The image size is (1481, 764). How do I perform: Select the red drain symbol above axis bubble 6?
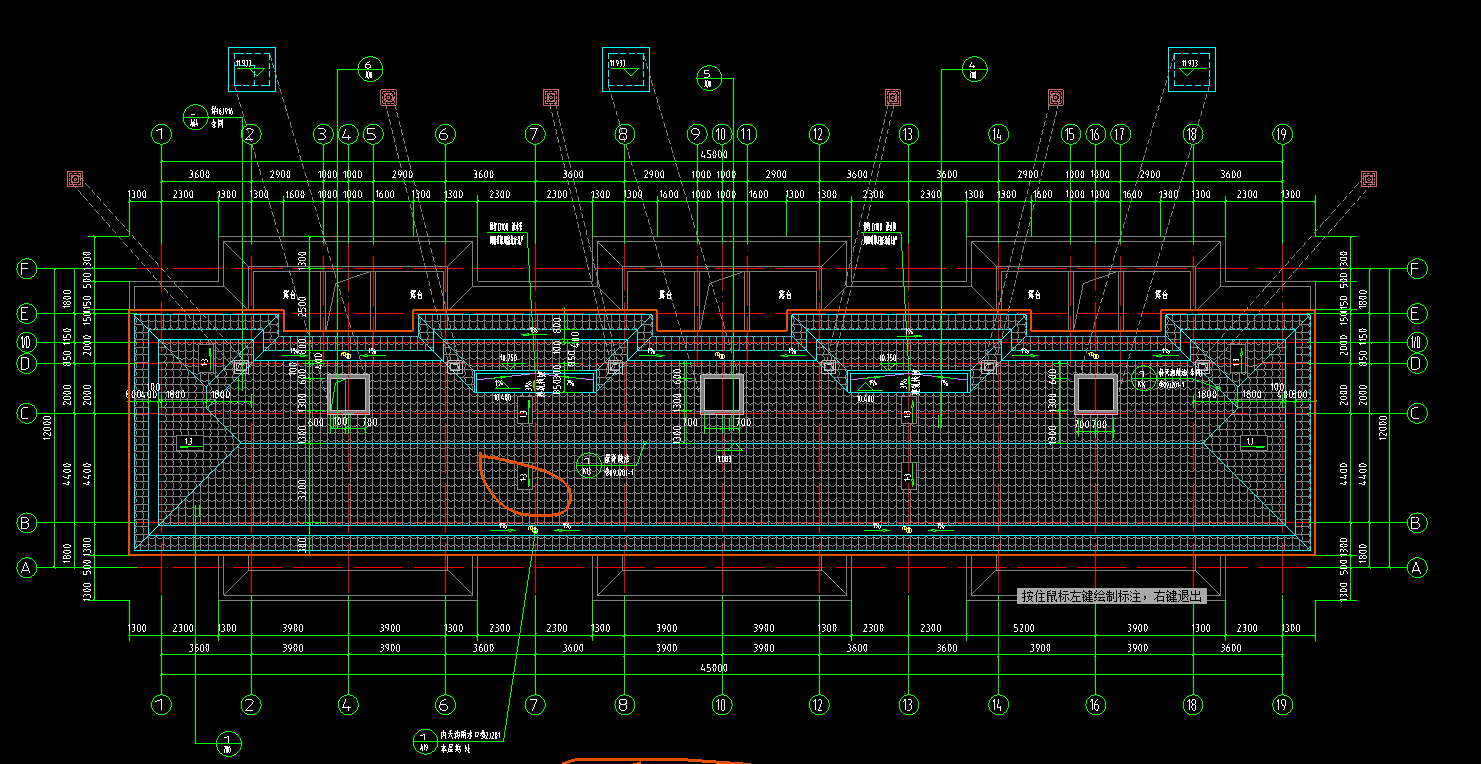tap(389, 97)
